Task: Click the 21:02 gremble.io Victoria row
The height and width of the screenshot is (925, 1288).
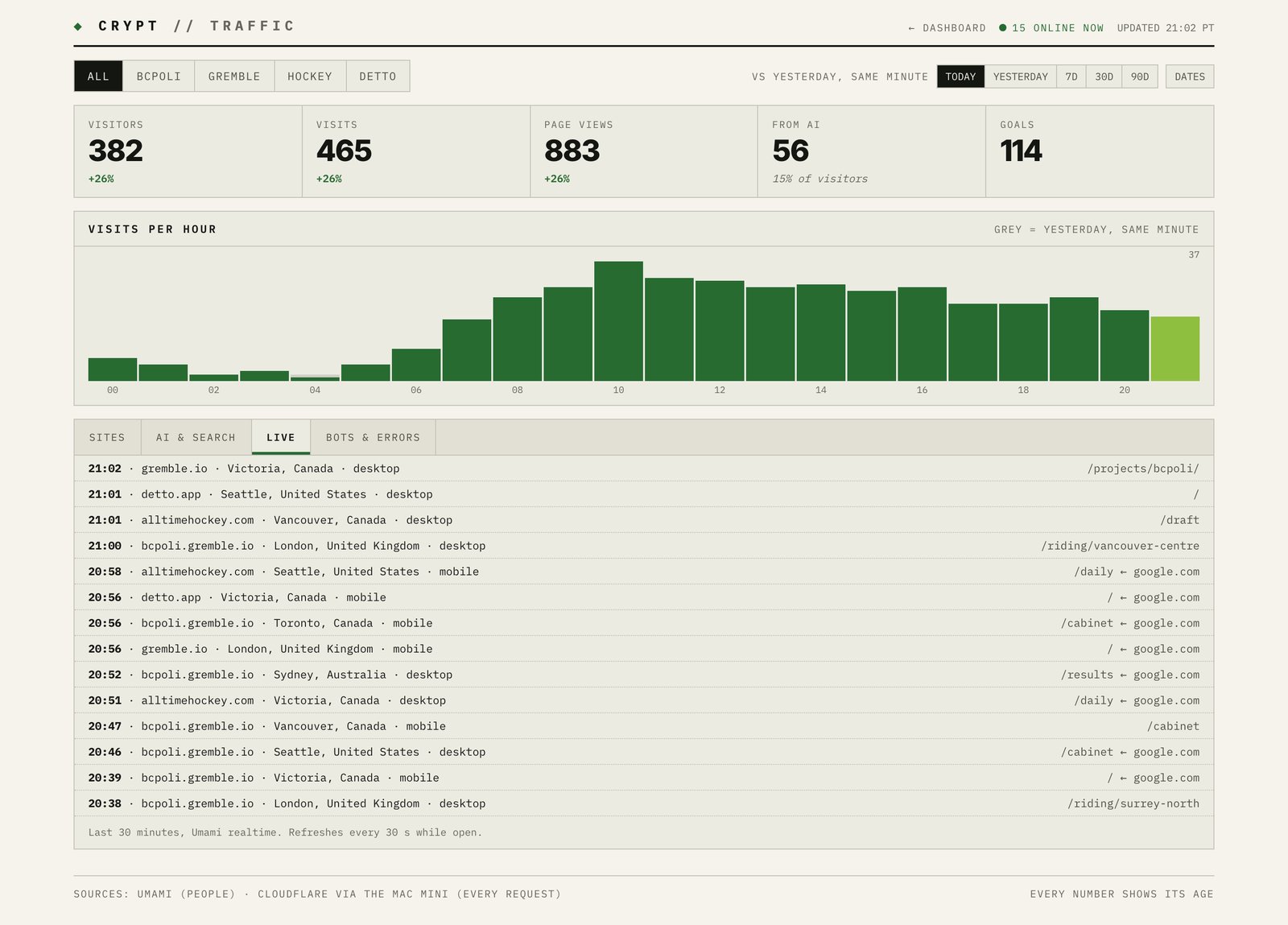Action: tap(644, 469)
